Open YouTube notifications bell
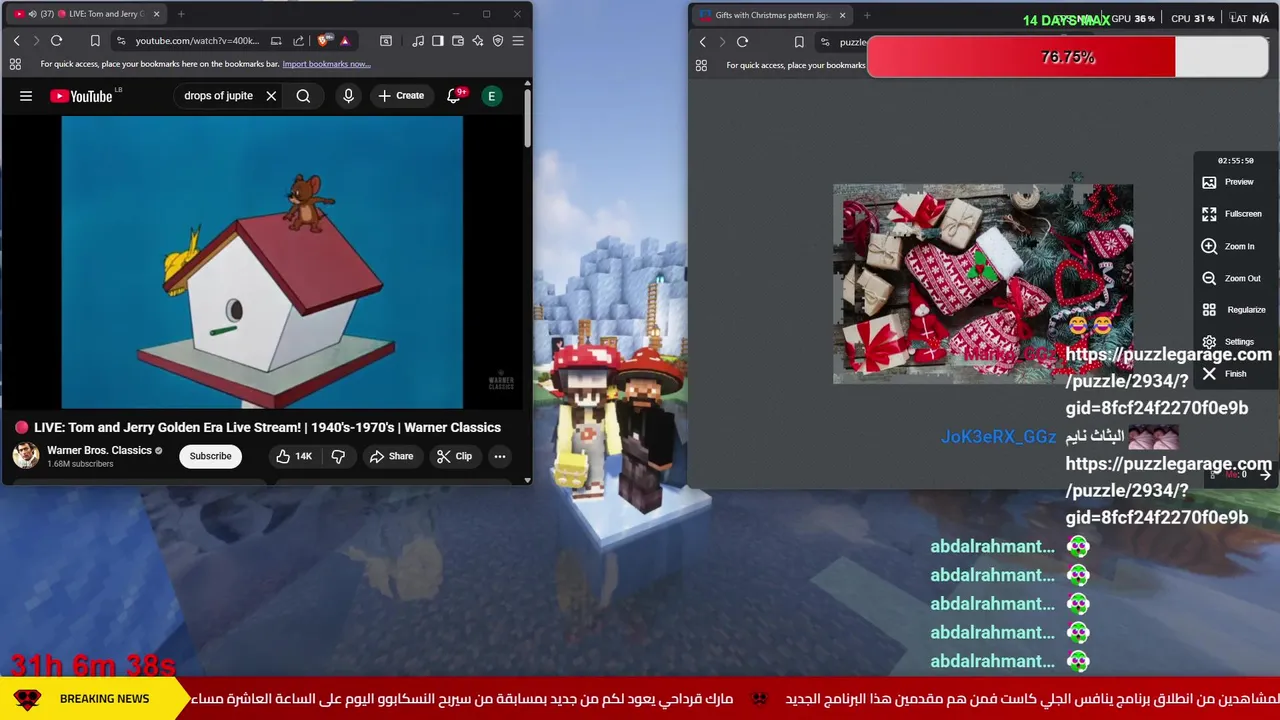This screenshot has width=1280, height=720. [454, 96]
